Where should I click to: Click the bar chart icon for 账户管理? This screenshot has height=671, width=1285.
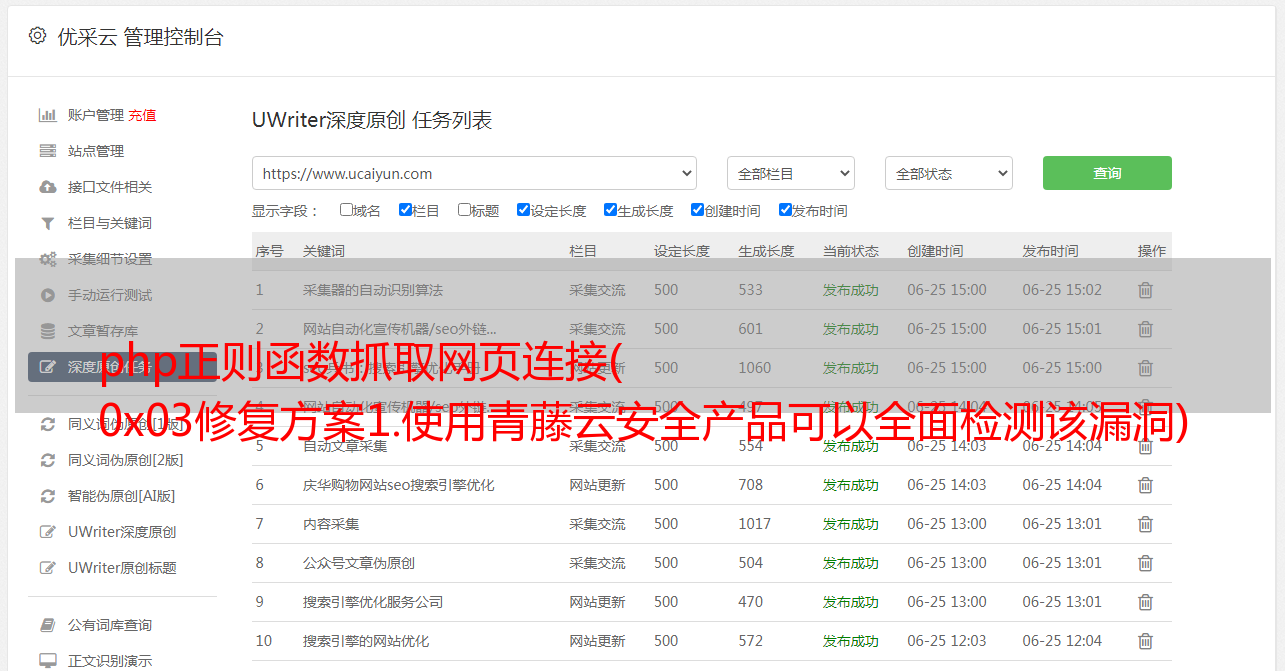47,115
